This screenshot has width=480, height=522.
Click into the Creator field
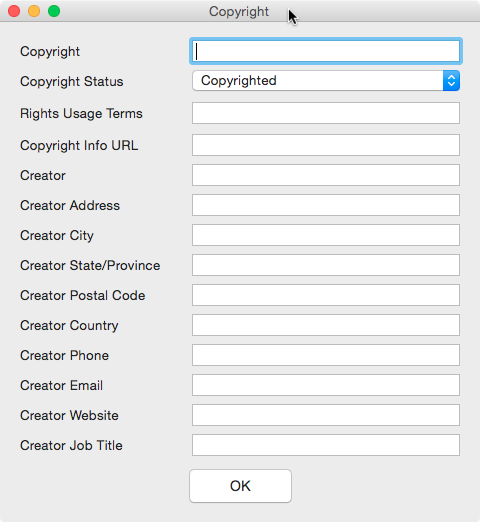[326, 175]
